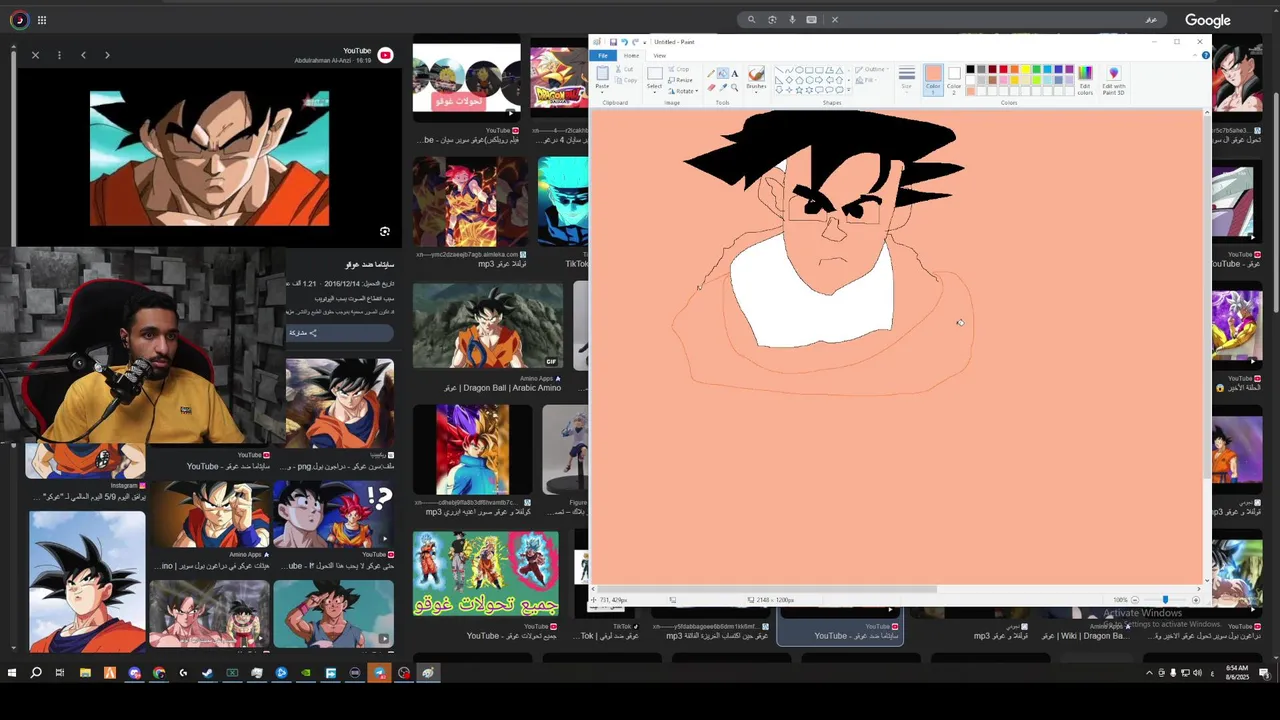Open the Rotate dropdown in Paint
1280x720 pixels.
683,91
